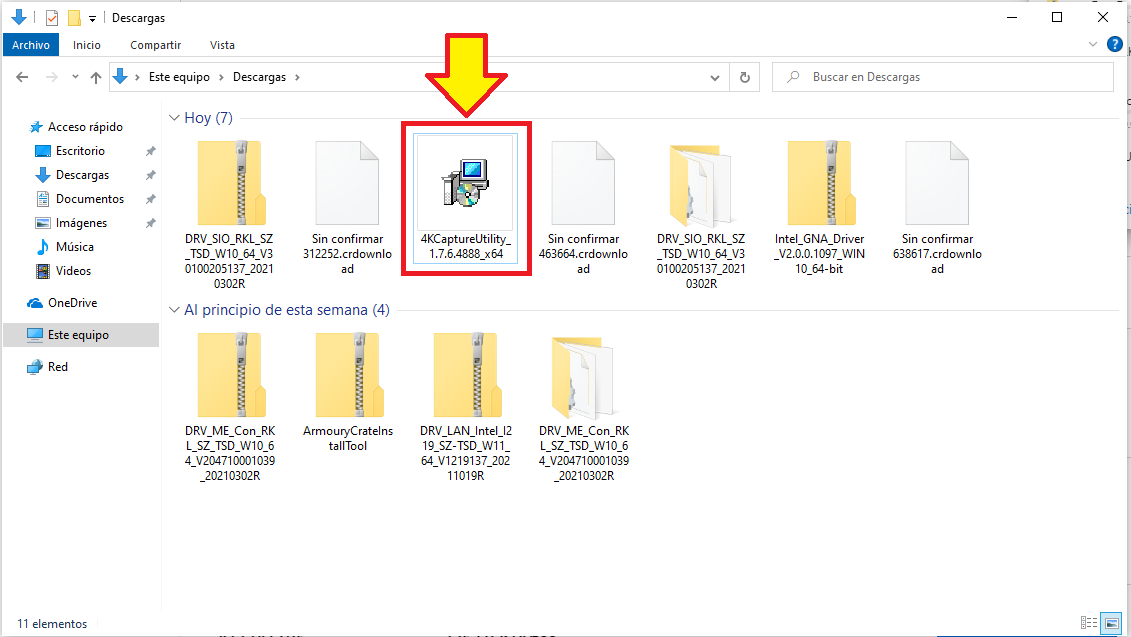Switch to details view in status bar
The image size is (1131, 637).
pyautogui.click(x=1089, y=623)
